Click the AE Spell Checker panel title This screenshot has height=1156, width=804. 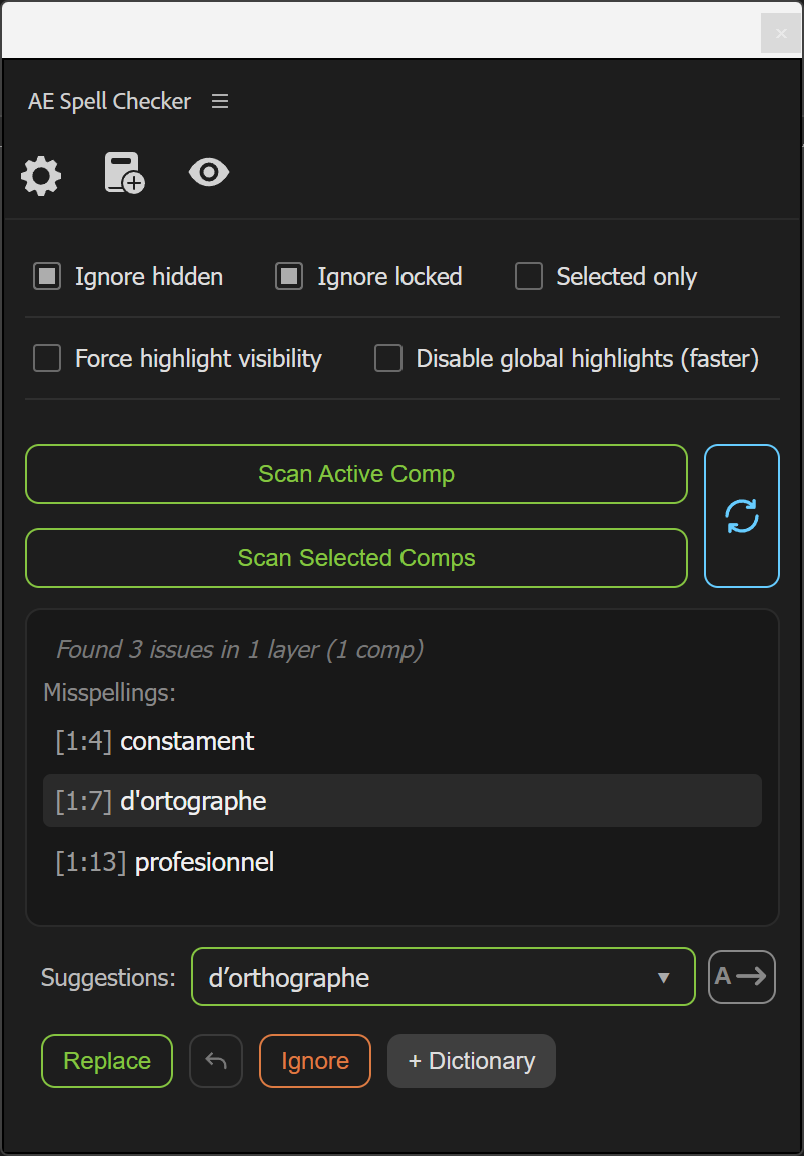(x=110, y=101)
